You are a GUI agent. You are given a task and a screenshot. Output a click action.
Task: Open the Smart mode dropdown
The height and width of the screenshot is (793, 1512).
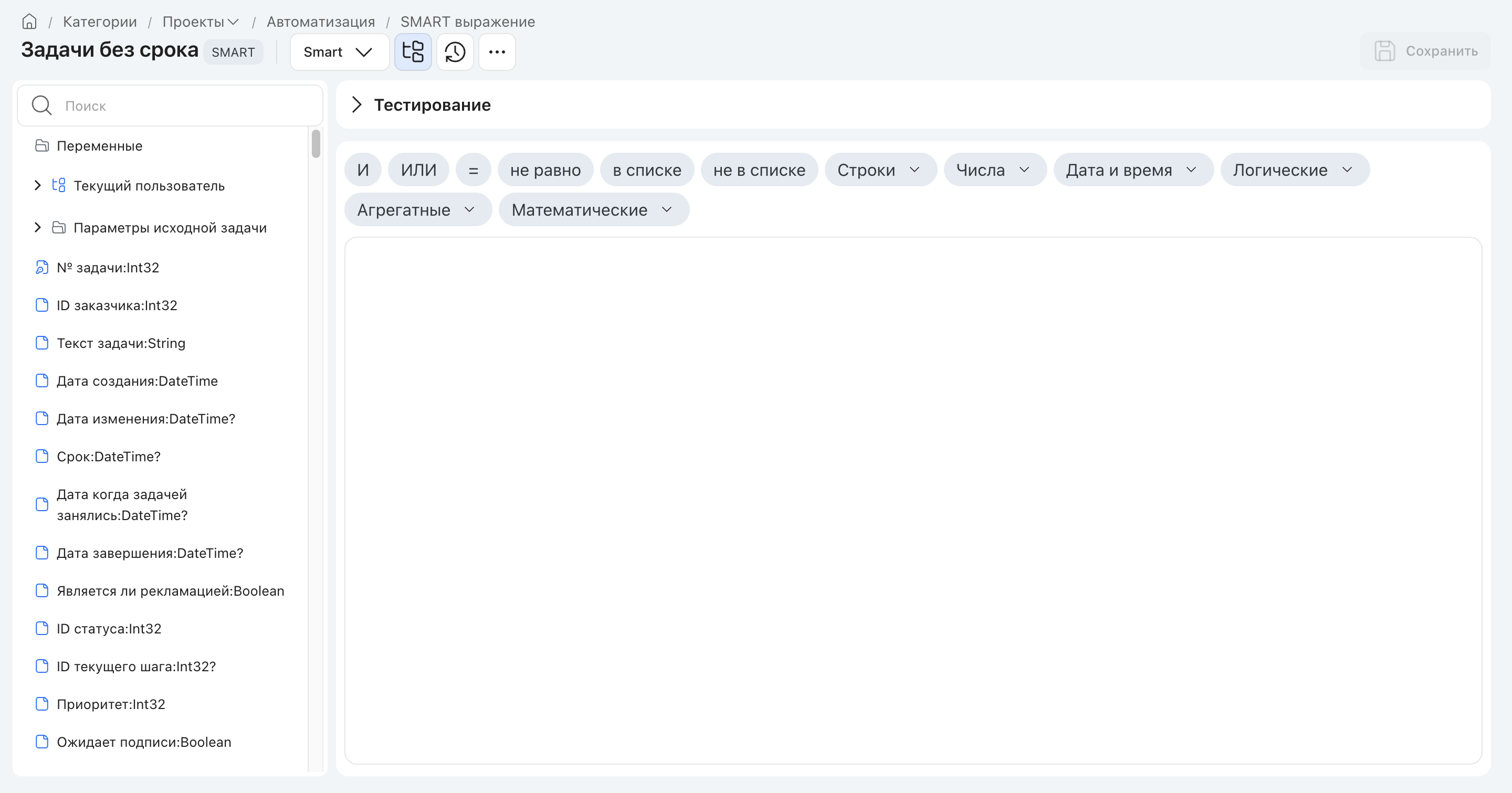[x=339, y=51]
